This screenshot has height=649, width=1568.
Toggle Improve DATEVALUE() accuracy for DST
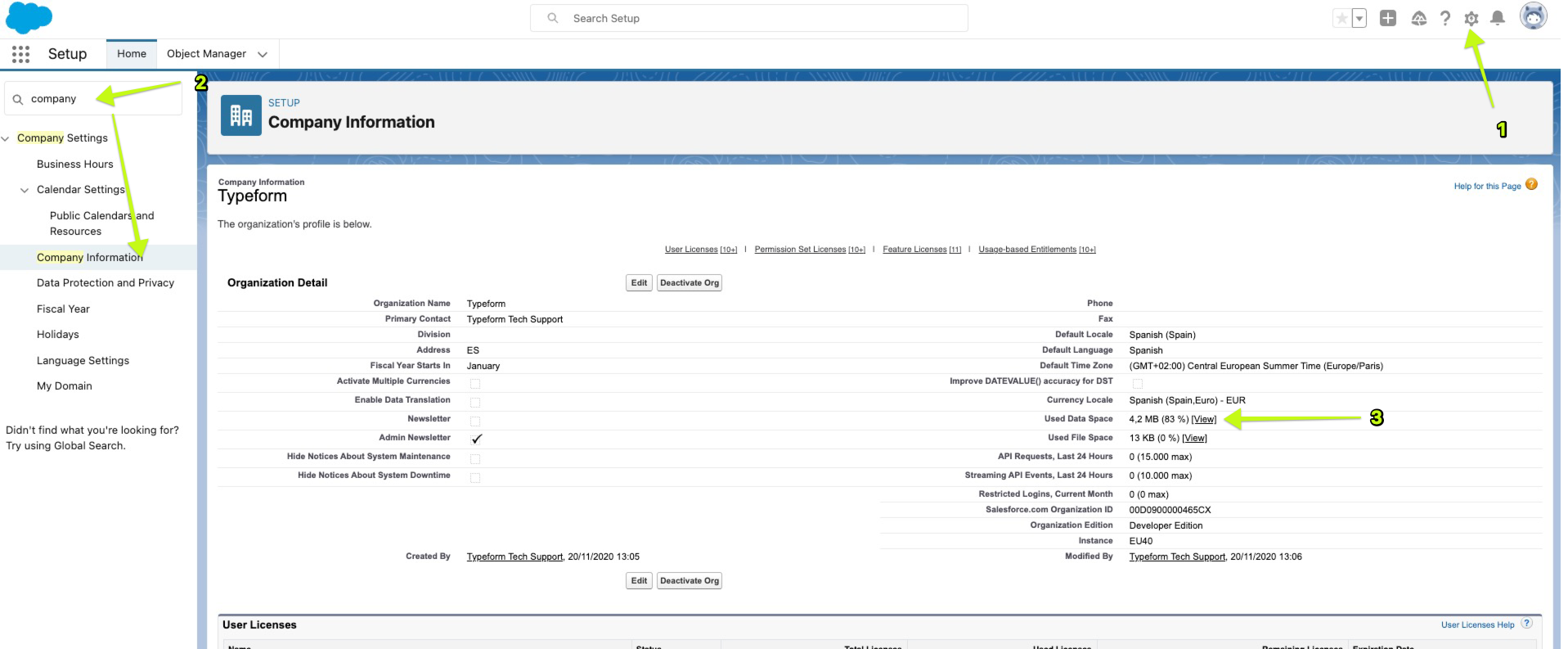1138,383
